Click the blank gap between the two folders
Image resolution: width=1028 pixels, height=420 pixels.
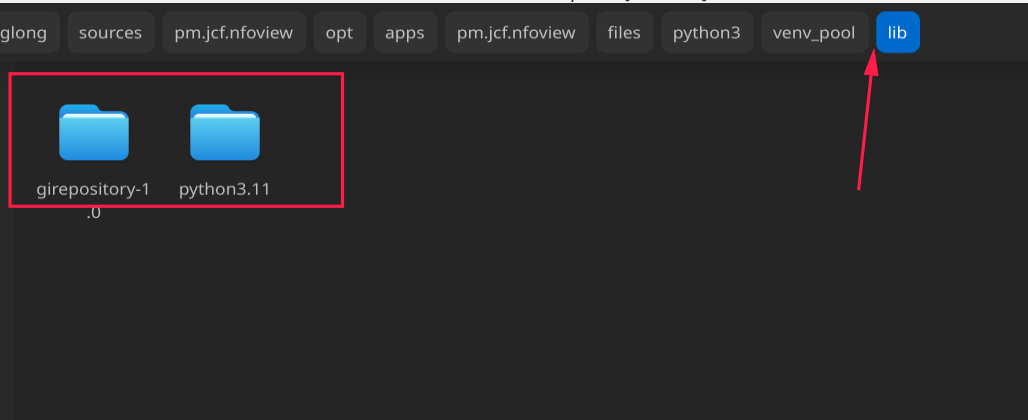pyautogui.click(x=159, y=132)
